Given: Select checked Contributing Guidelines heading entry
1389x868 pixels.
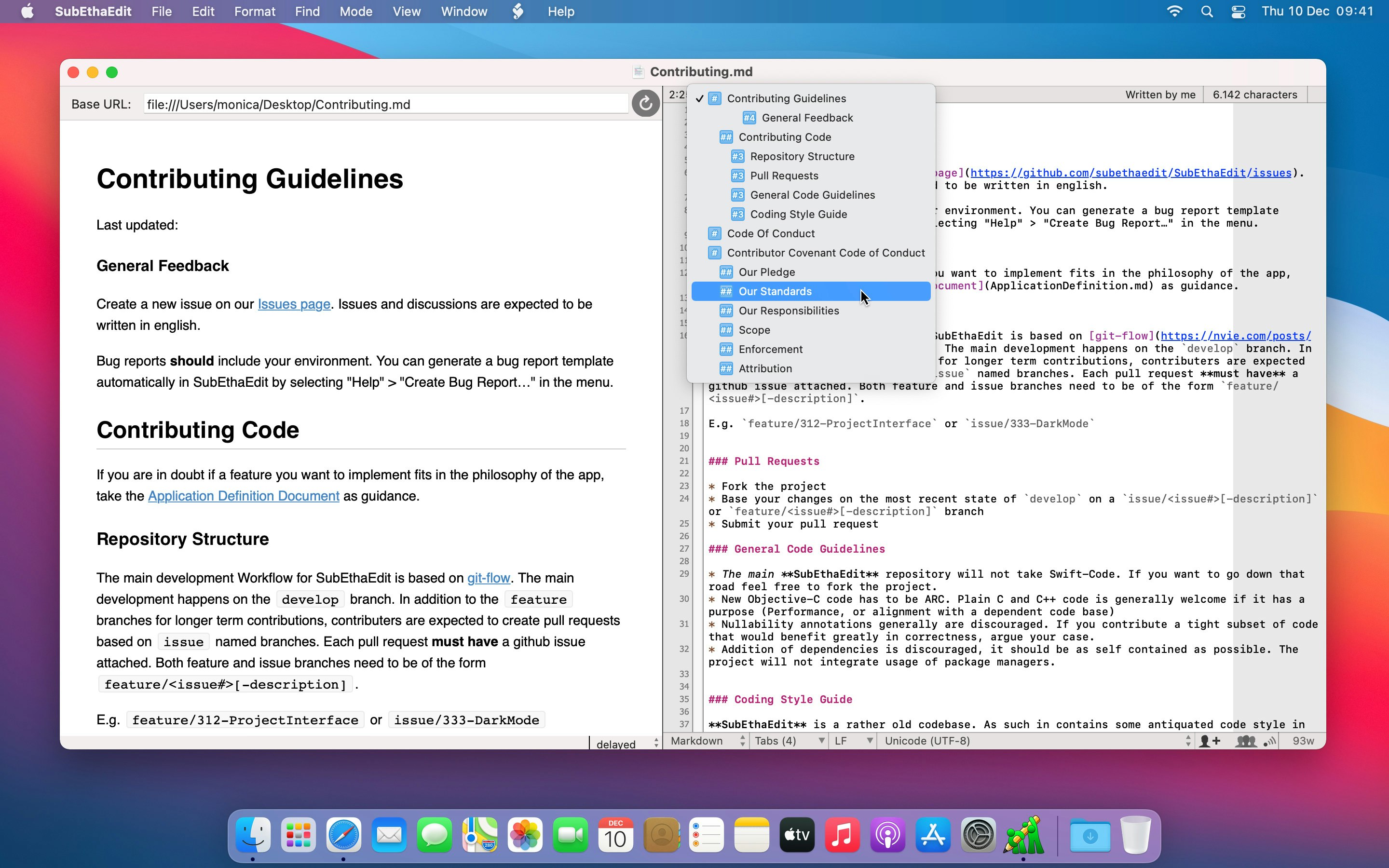Looking at the screenshot, I should click(x=786, y=98).
